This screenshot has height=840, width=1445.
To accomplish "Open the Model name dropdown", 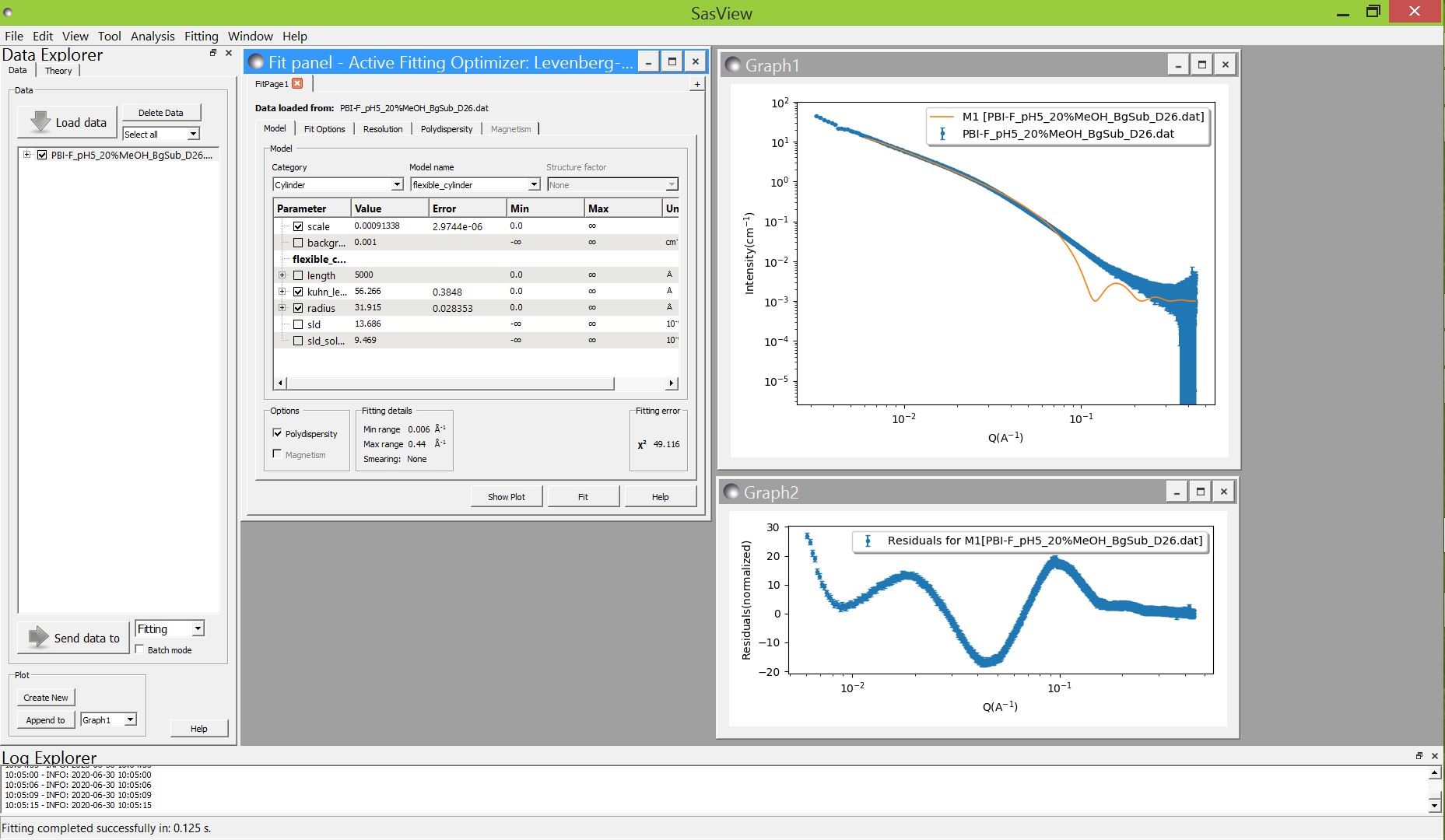I will (475, 185).
